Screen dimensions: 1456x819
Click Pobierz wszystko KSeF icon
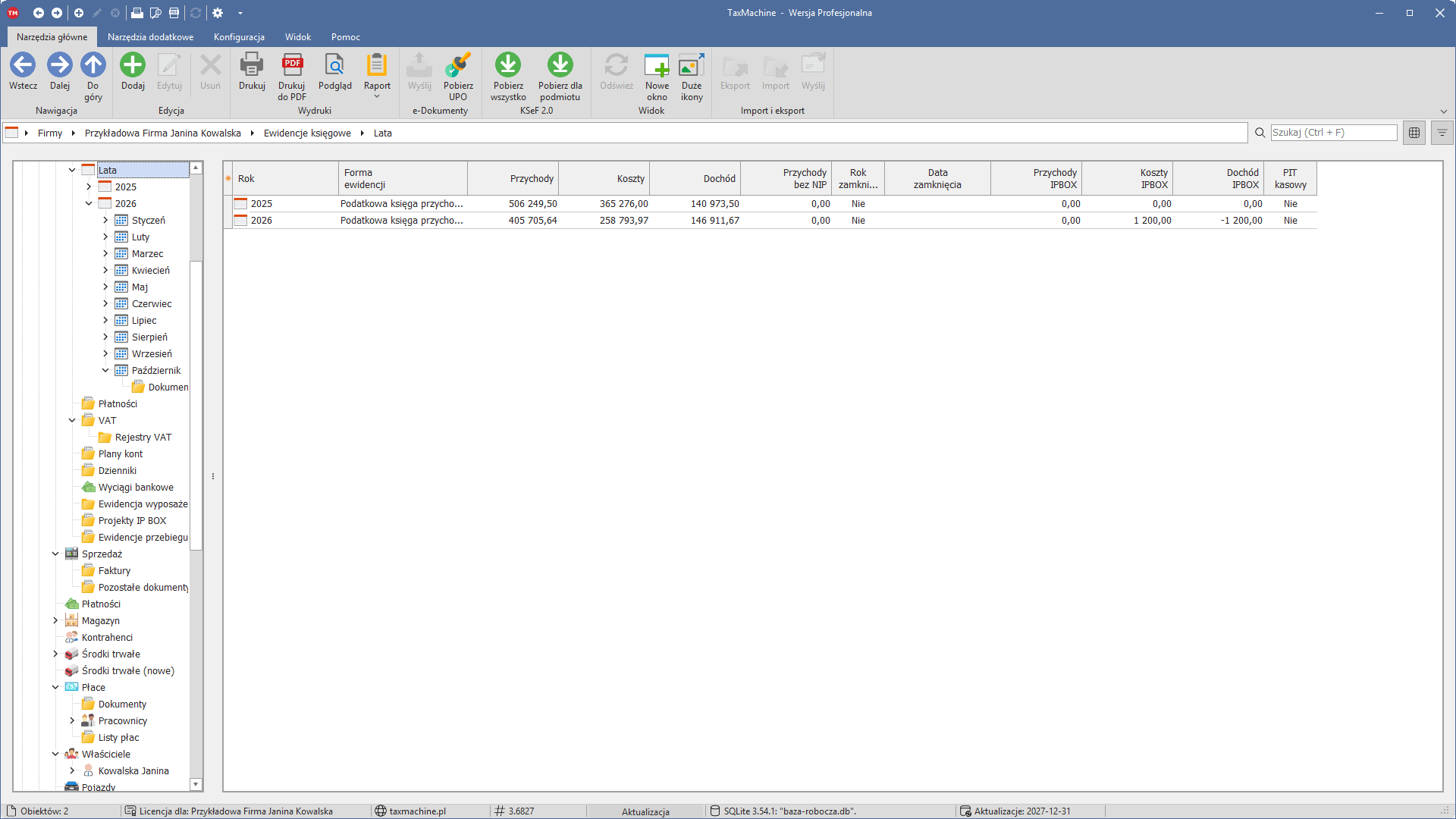click(x=508, y=65)
